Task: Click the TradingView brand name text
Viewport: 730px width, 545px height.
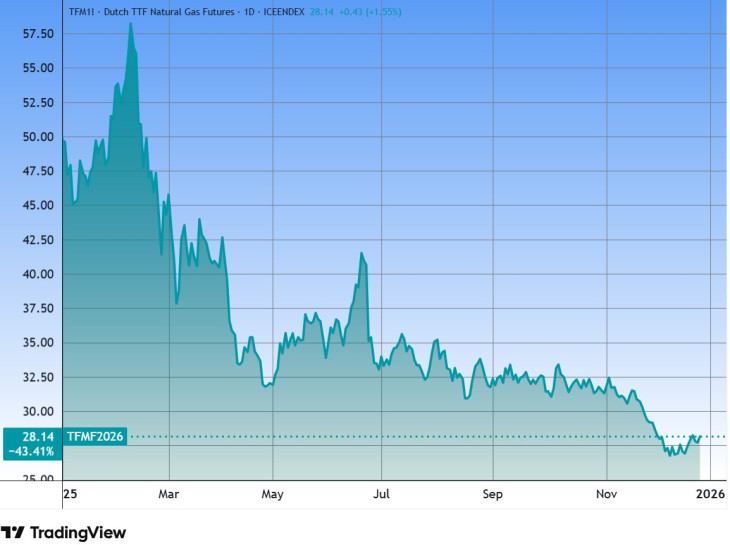Action: [78, 533]
